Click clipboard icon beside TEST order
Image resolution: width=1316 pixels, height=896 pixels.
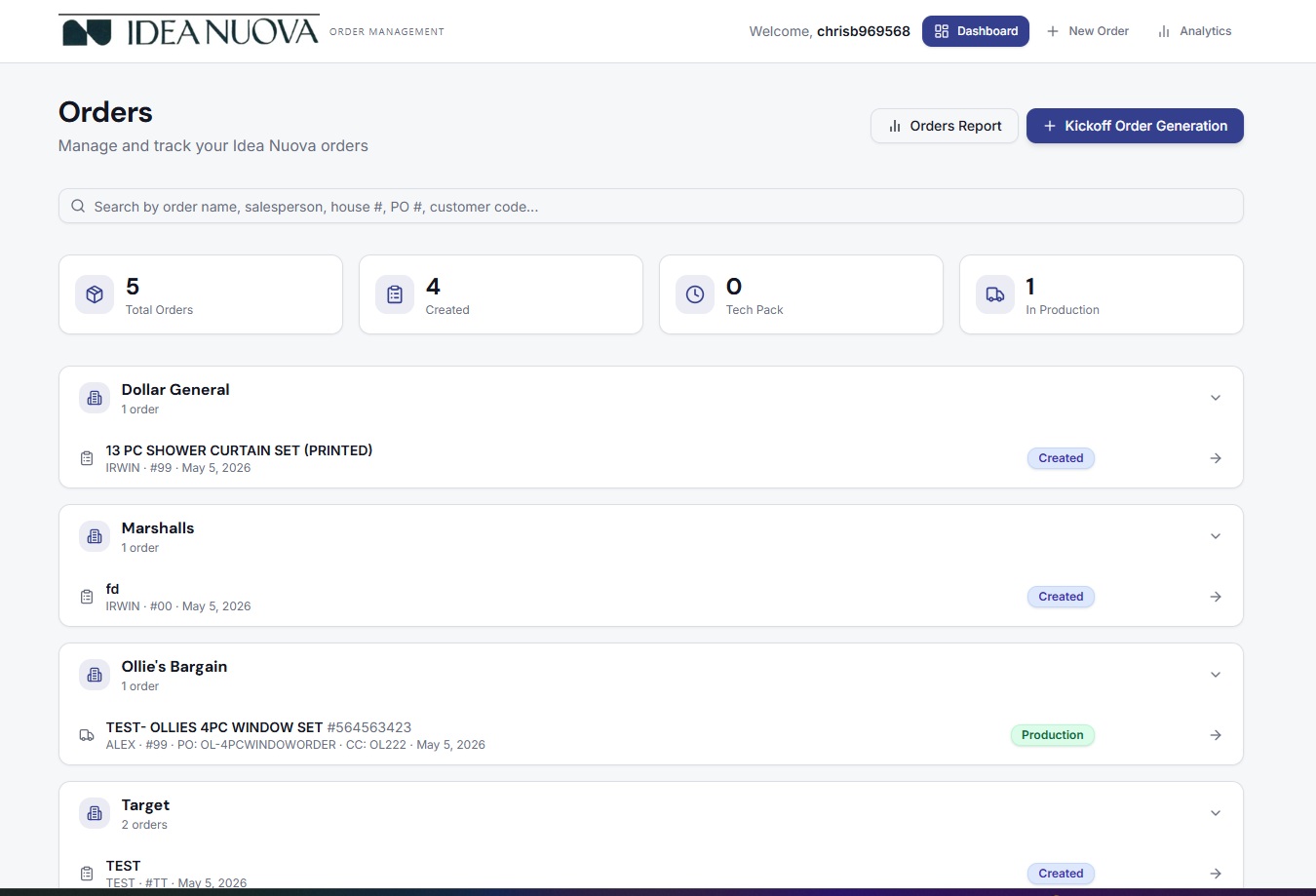tap(87, 874)
